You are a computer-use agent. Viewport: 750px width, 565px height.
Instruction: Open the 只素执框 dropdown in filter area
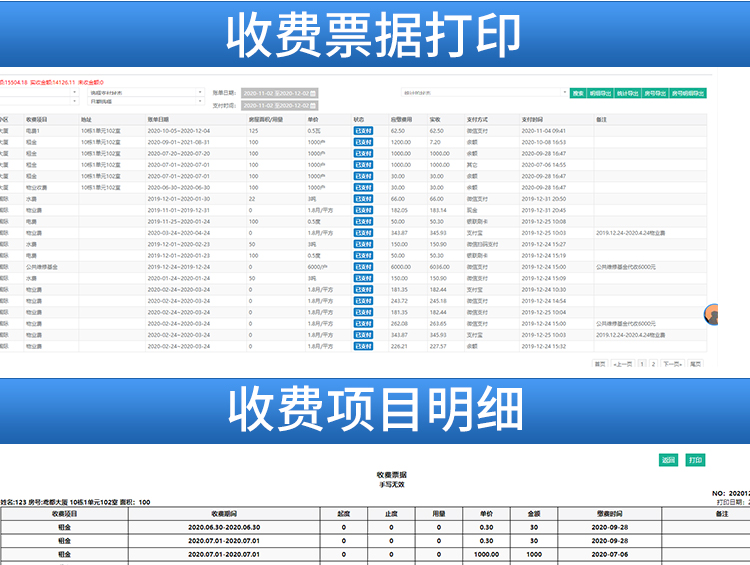click(145, 102)
